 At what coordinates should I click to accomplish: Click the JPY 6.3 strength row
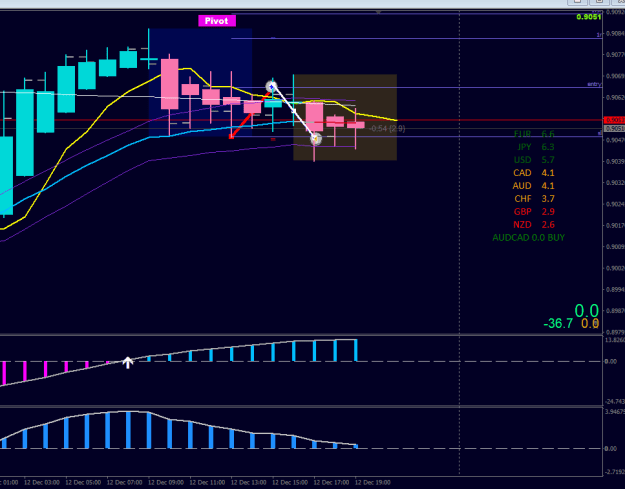tap(535, 147)
